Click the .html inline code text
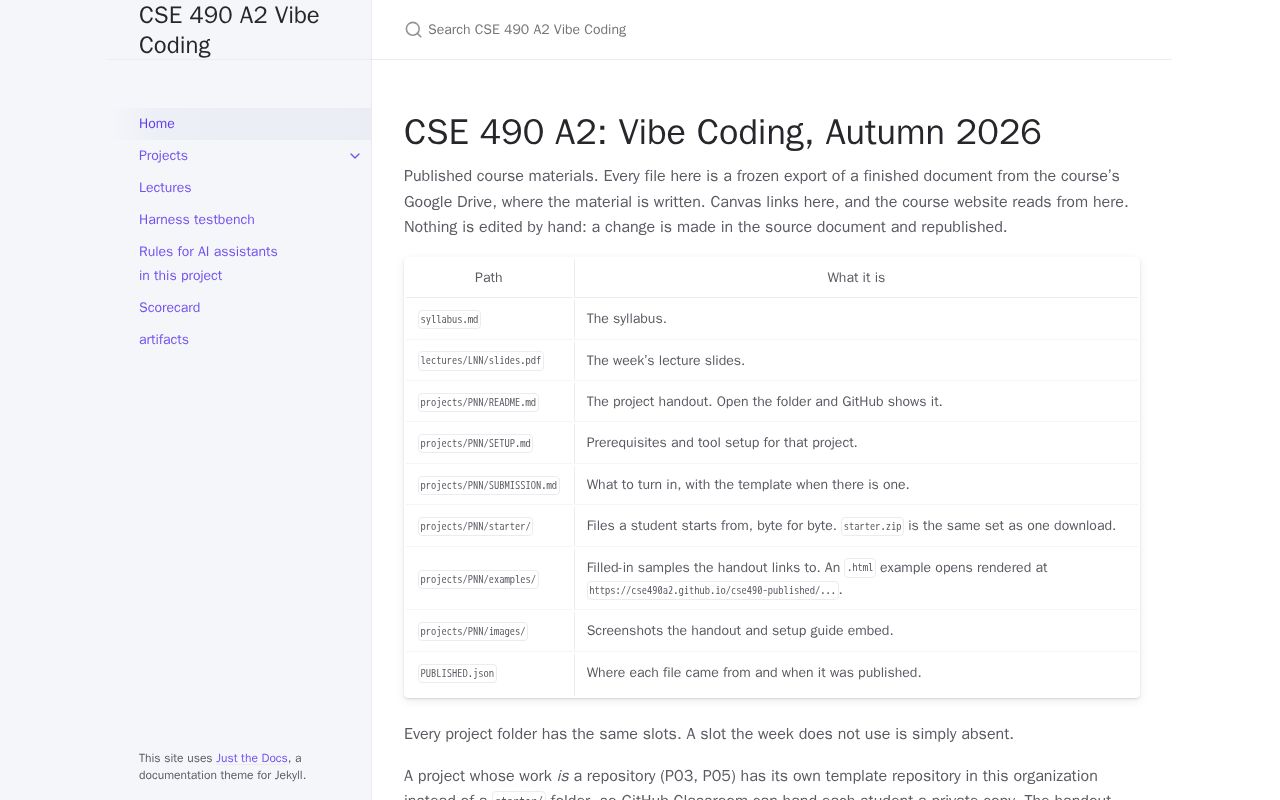Viewport: 1280px width, 800px height. tap(860, 568)
